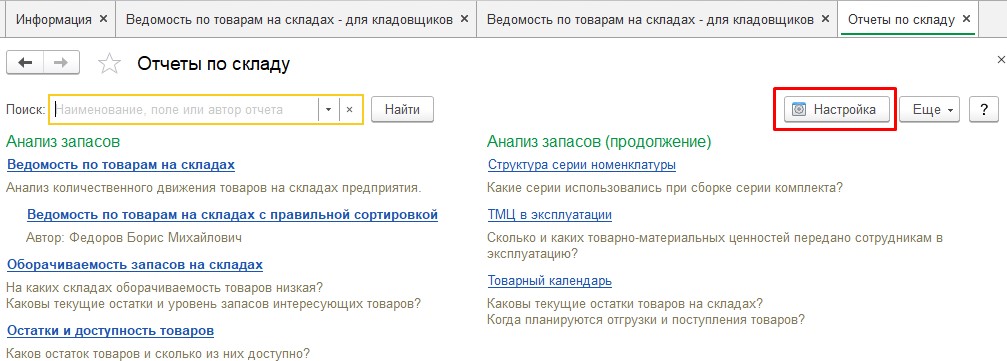The height and width of the screenshot is (361, 1007).
Task: Open Оборачиваемость запасов на складах report
Action: [135, 265]
